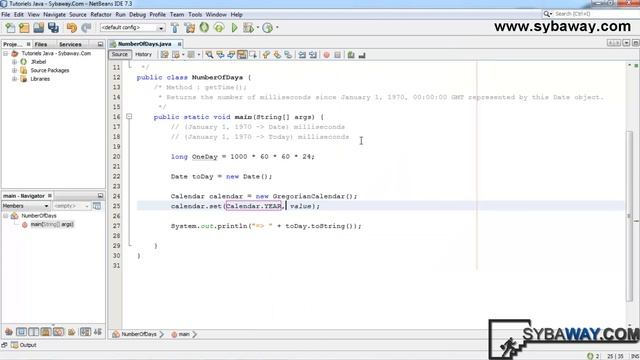Click main in the editor breadcrumb
Image resolution: width=640 pixels, height=360 pixels.
[184, 334]
